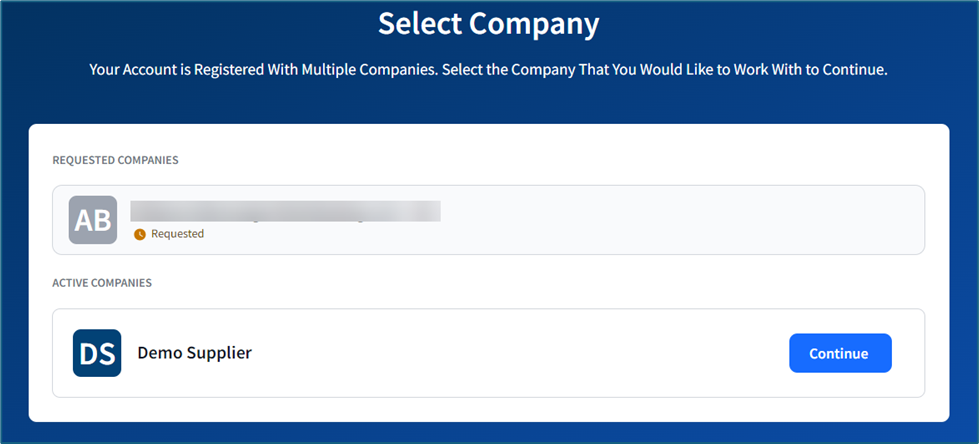Click the orange clock pending icon
Screen dimensions: 979x444
tap(140, 234)
